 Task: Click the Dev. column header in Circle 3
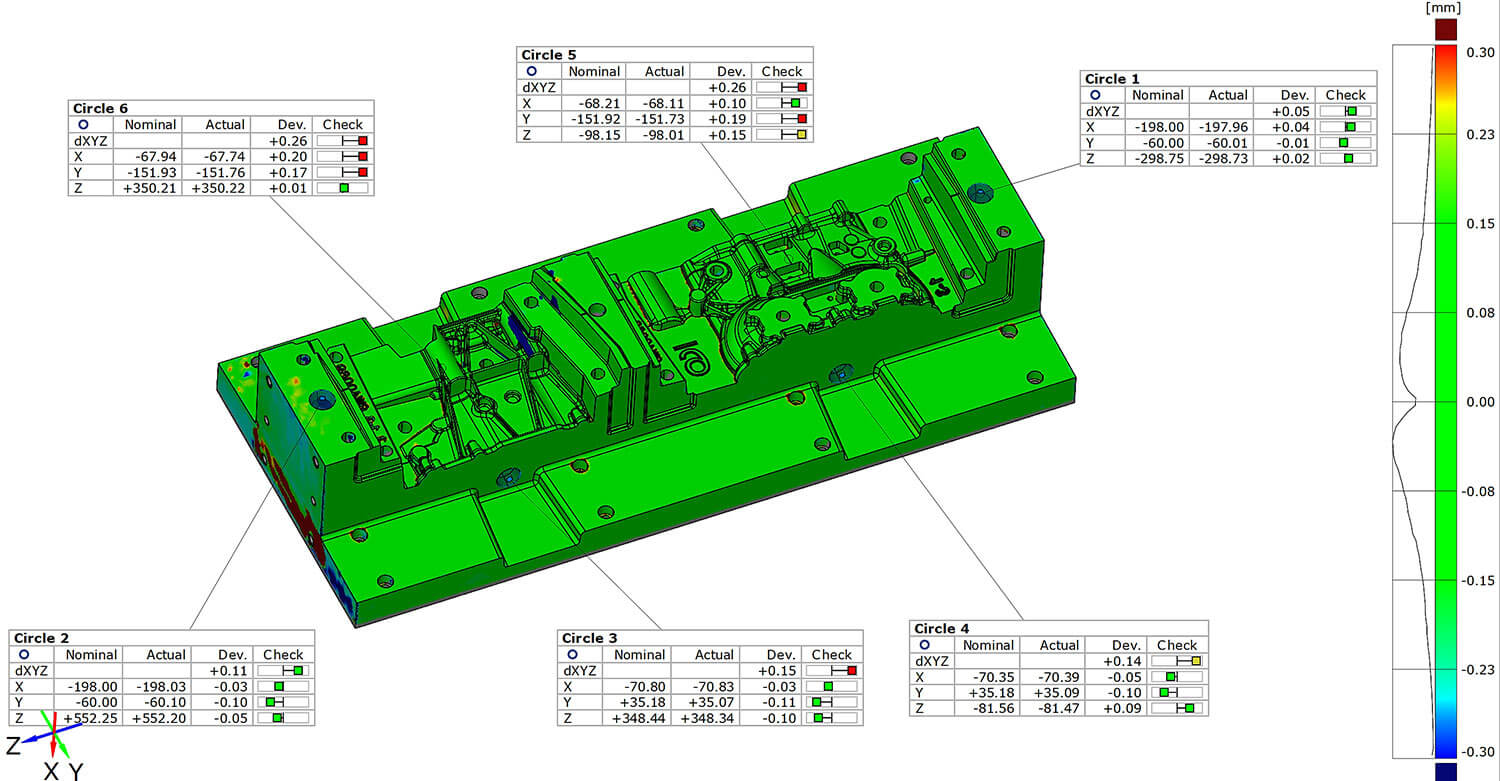point(782,655)
